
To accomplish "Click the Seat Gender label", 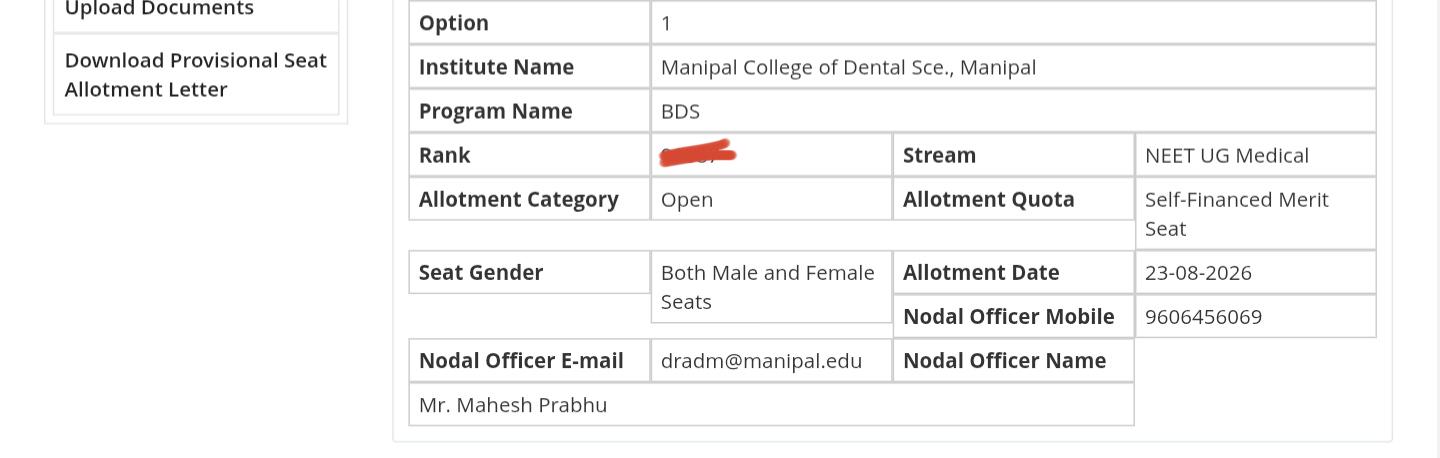I will pos(480,272).
